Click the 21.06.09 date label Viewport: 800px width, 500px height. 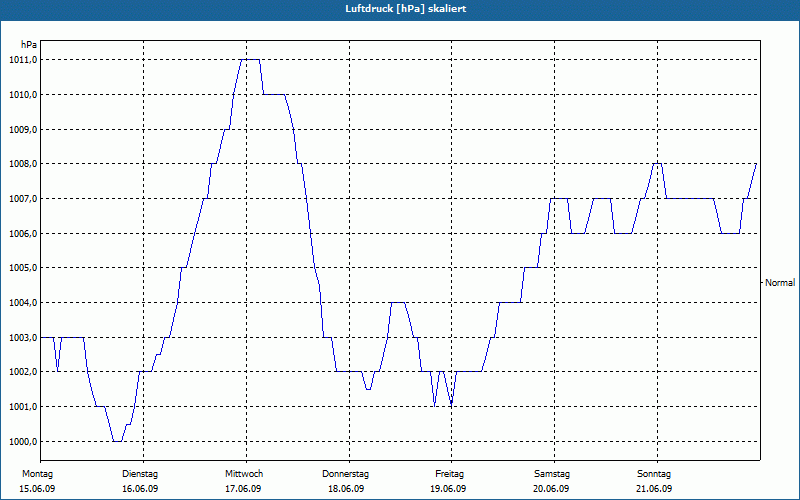pyautogui.click(x=654, y=489)
